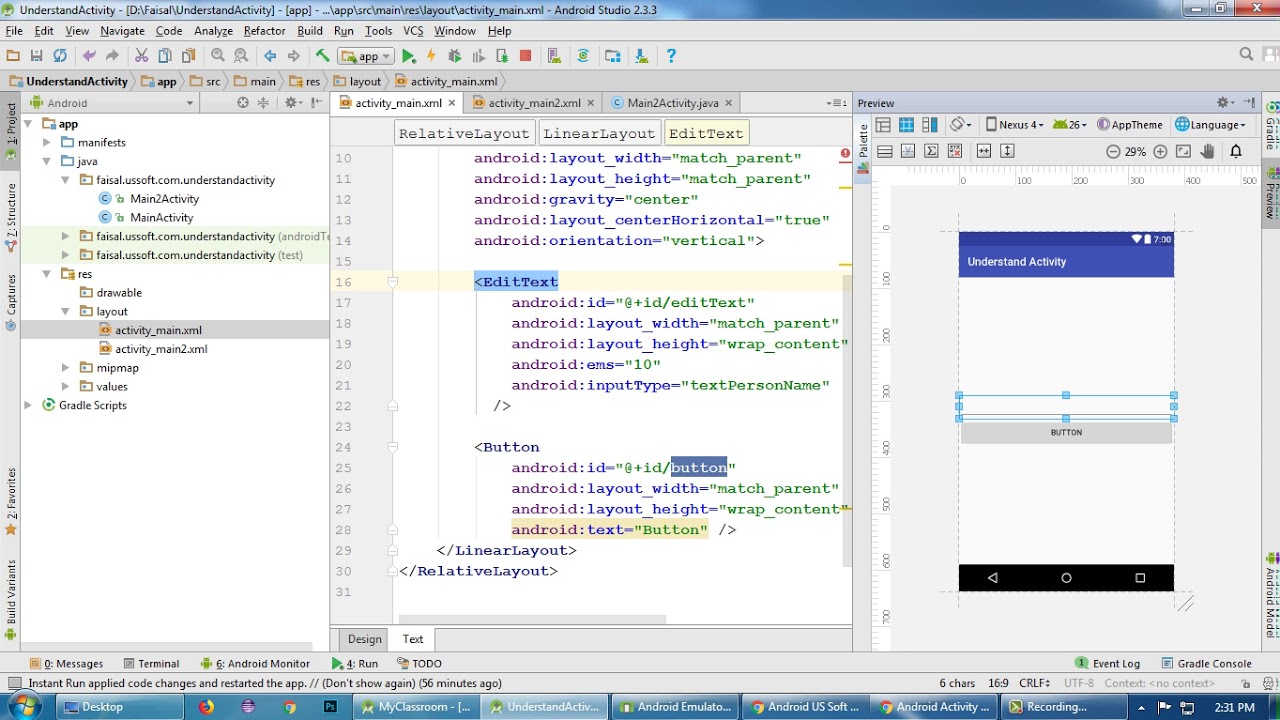Stop the running app with red square

click(525, 56)
